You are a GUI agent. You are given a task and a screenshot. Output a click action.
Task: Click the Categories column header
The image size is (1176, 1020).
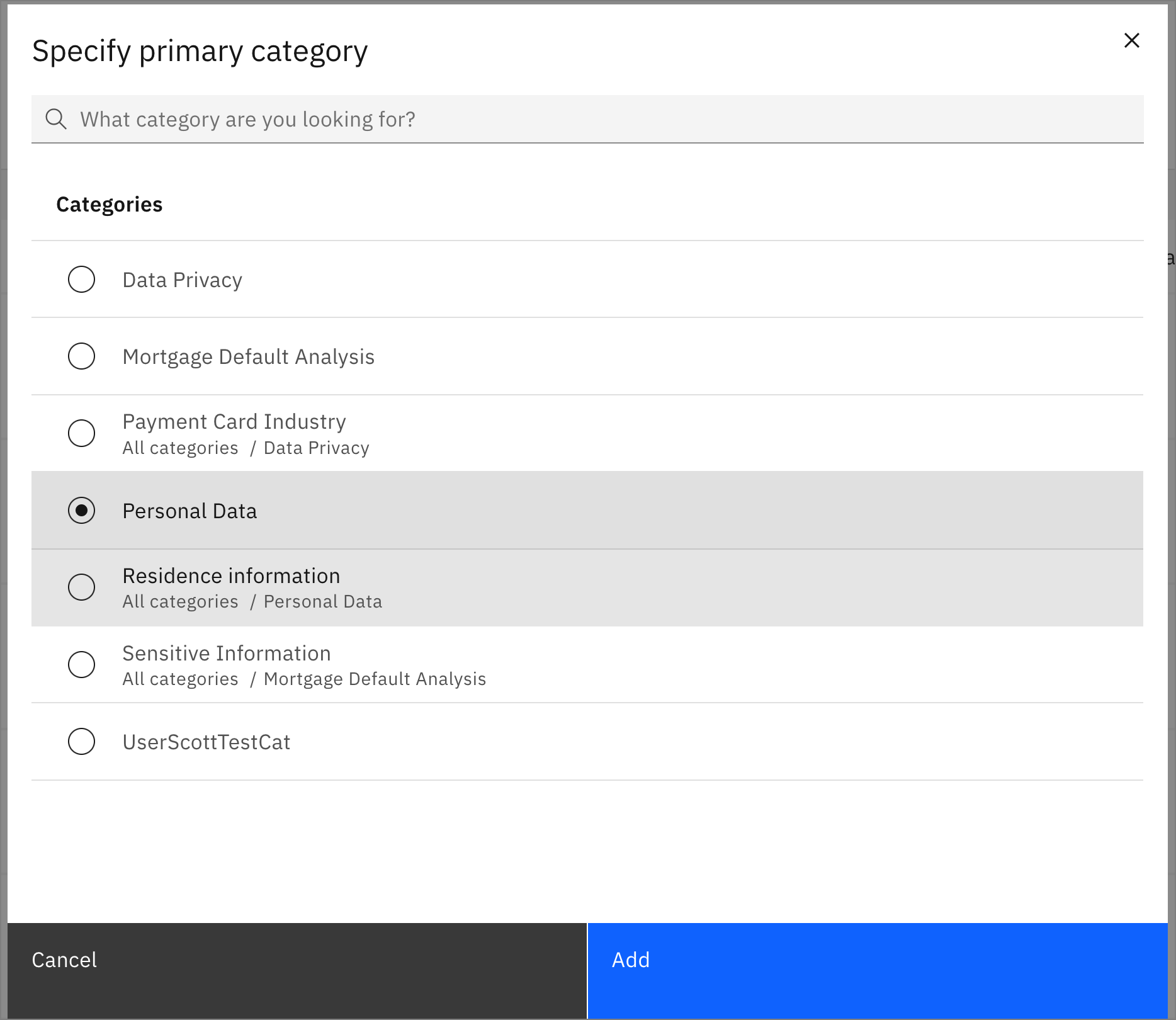(110, 205)
